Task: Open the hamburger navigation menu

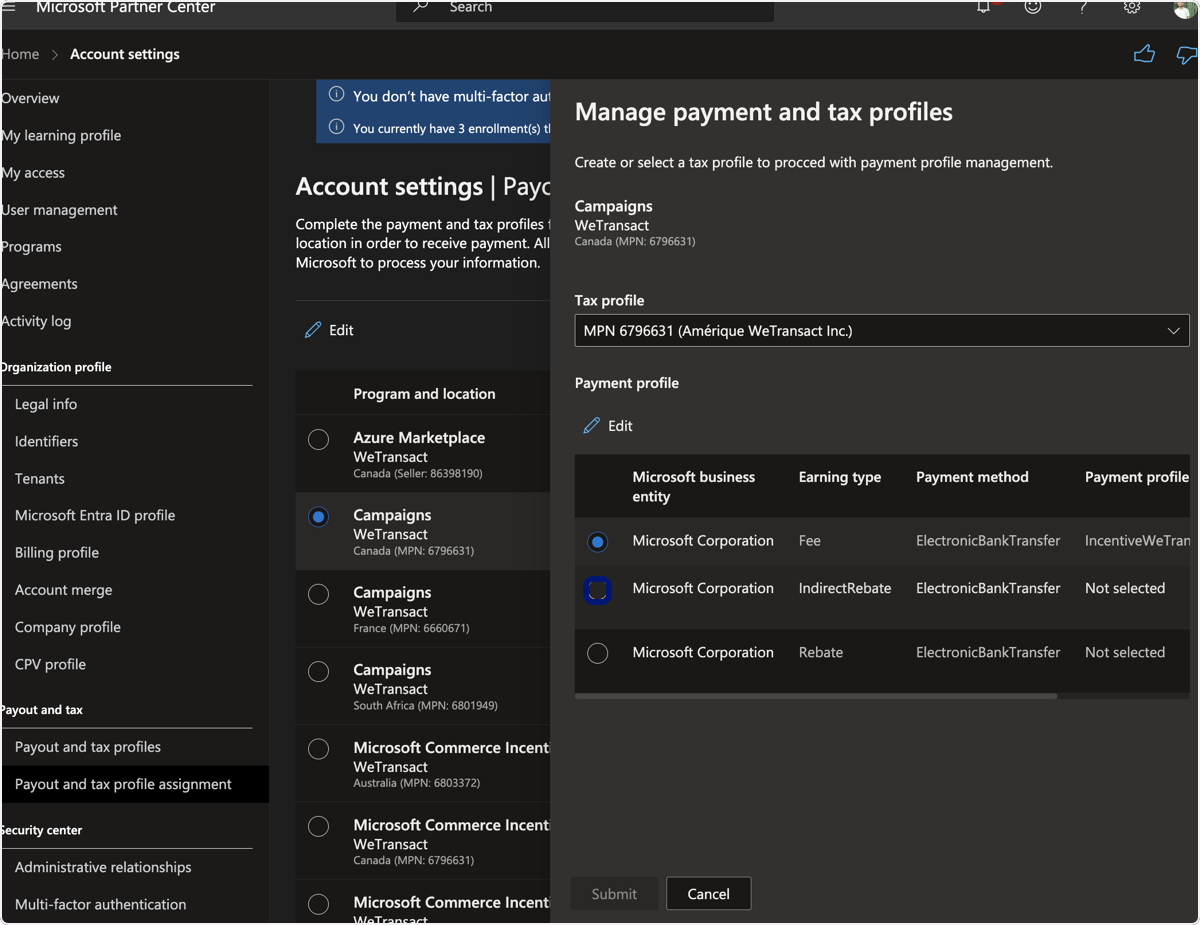Action: click(x=9, y=7)
